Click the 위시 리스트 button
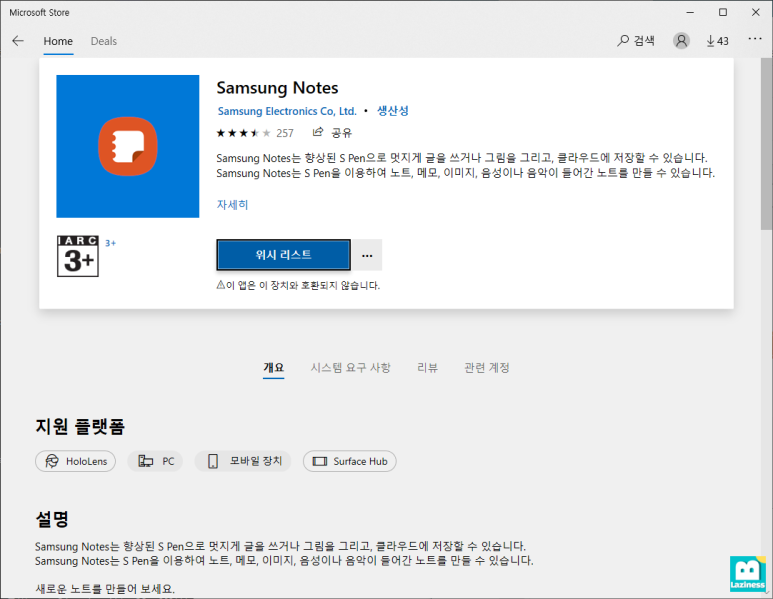This screenshot has width=773, height=599. [x=283, y=255]
